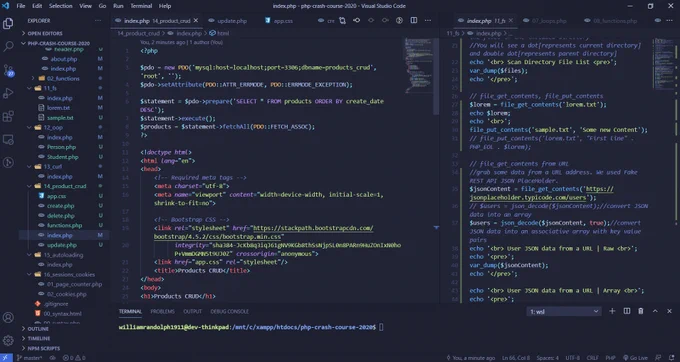Click Go Live in status bar

click(635, 358)
